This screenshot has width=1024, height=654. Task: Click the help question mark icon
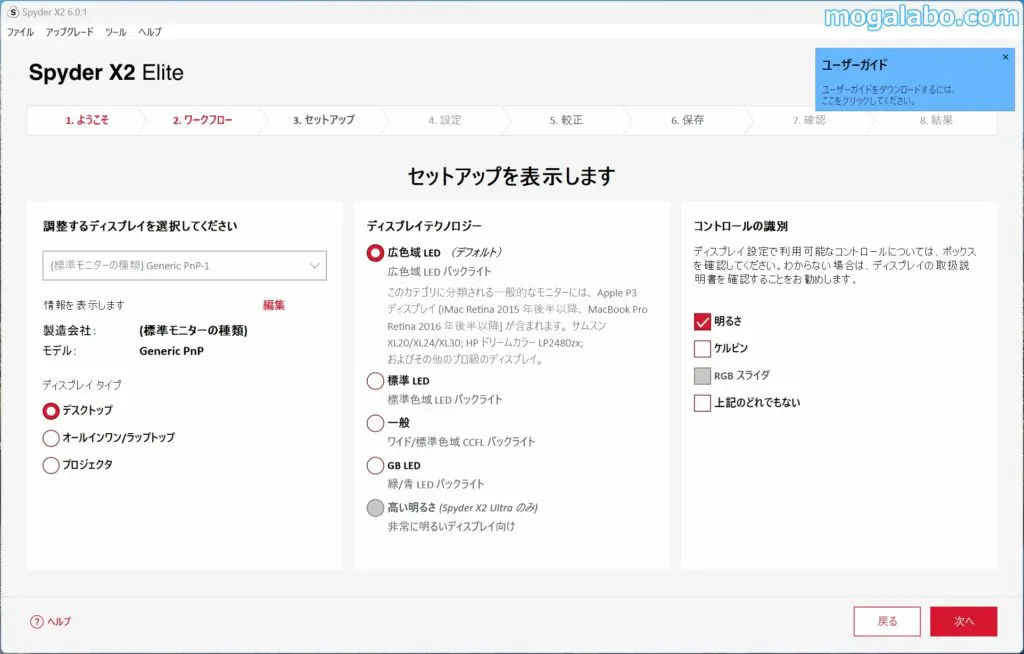pos(37,621)
